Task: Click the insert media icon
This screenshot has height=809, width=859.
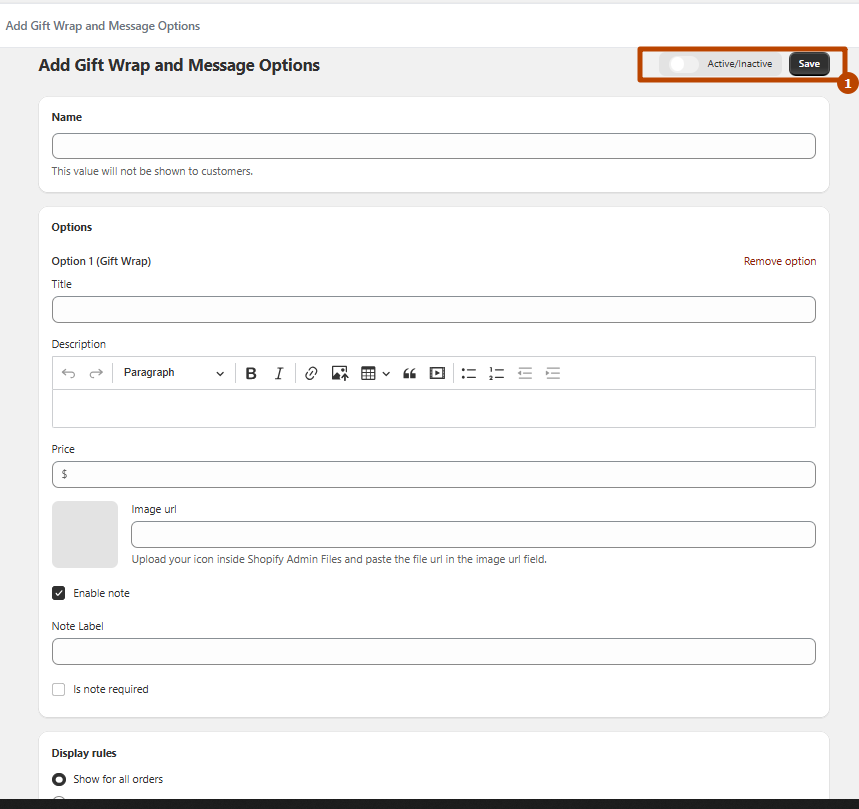Action: 437,373
